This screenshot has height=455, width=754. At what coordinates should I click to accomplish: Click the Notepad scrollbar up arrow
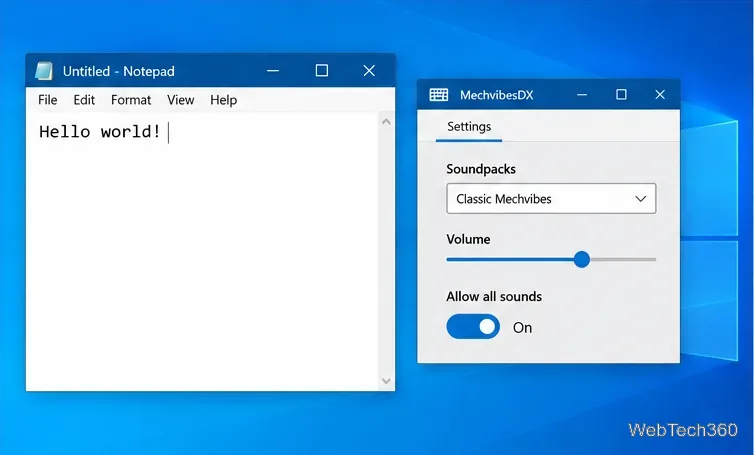coord(386,122)
